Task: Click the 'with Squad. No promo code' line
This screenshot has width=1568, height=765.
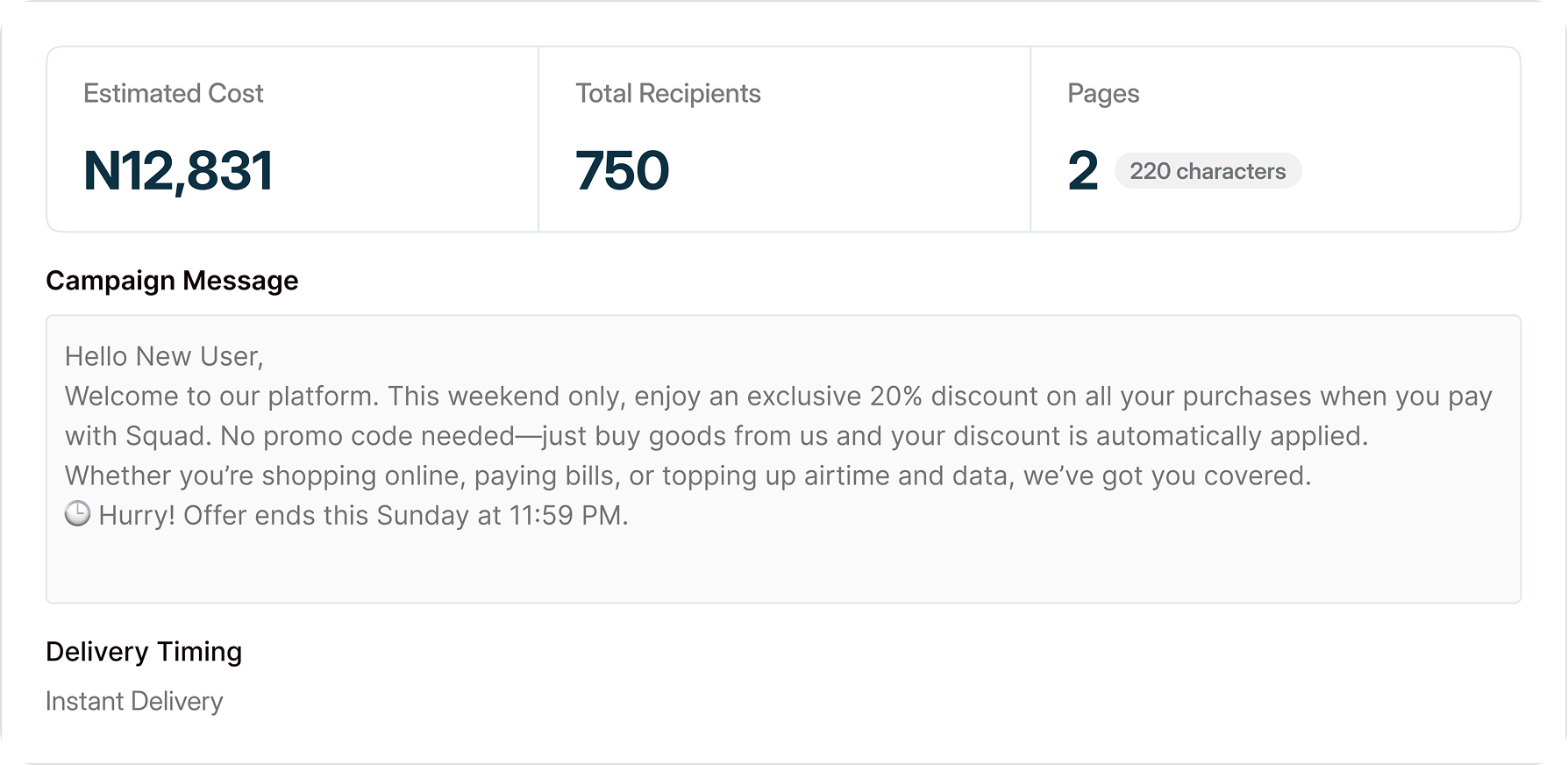Action: [x=716, y=436]
